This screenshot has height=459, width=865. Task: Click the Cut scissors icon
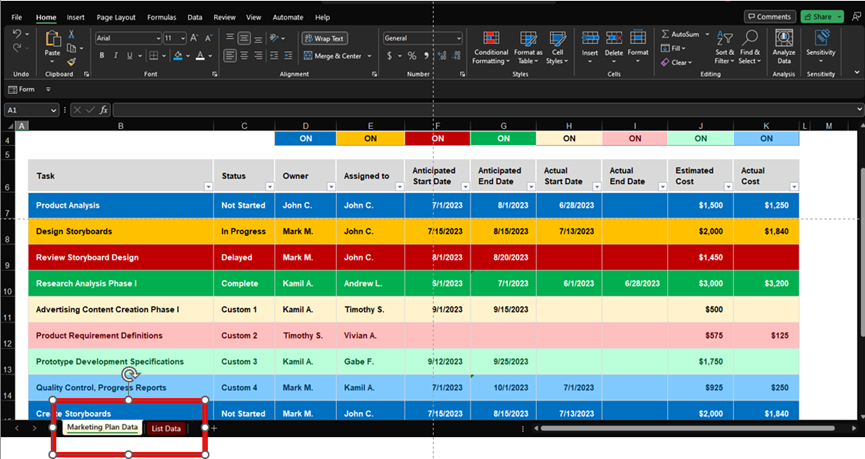click(71, 34)
